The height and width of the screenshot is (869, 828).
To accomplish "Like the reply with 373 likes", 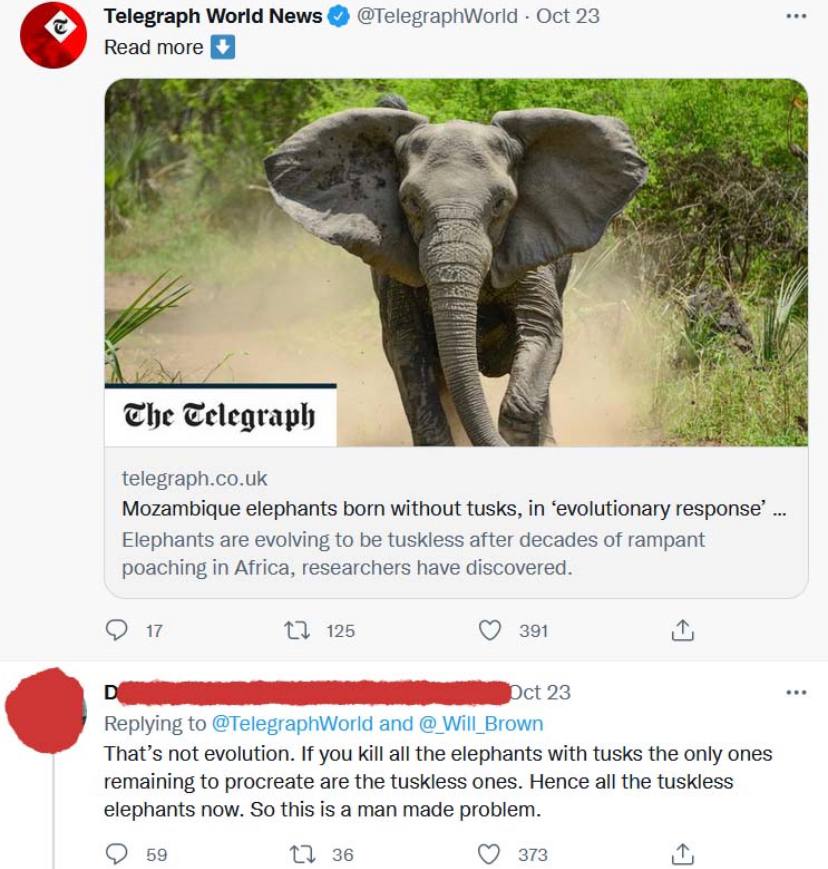I will (488, 854).
